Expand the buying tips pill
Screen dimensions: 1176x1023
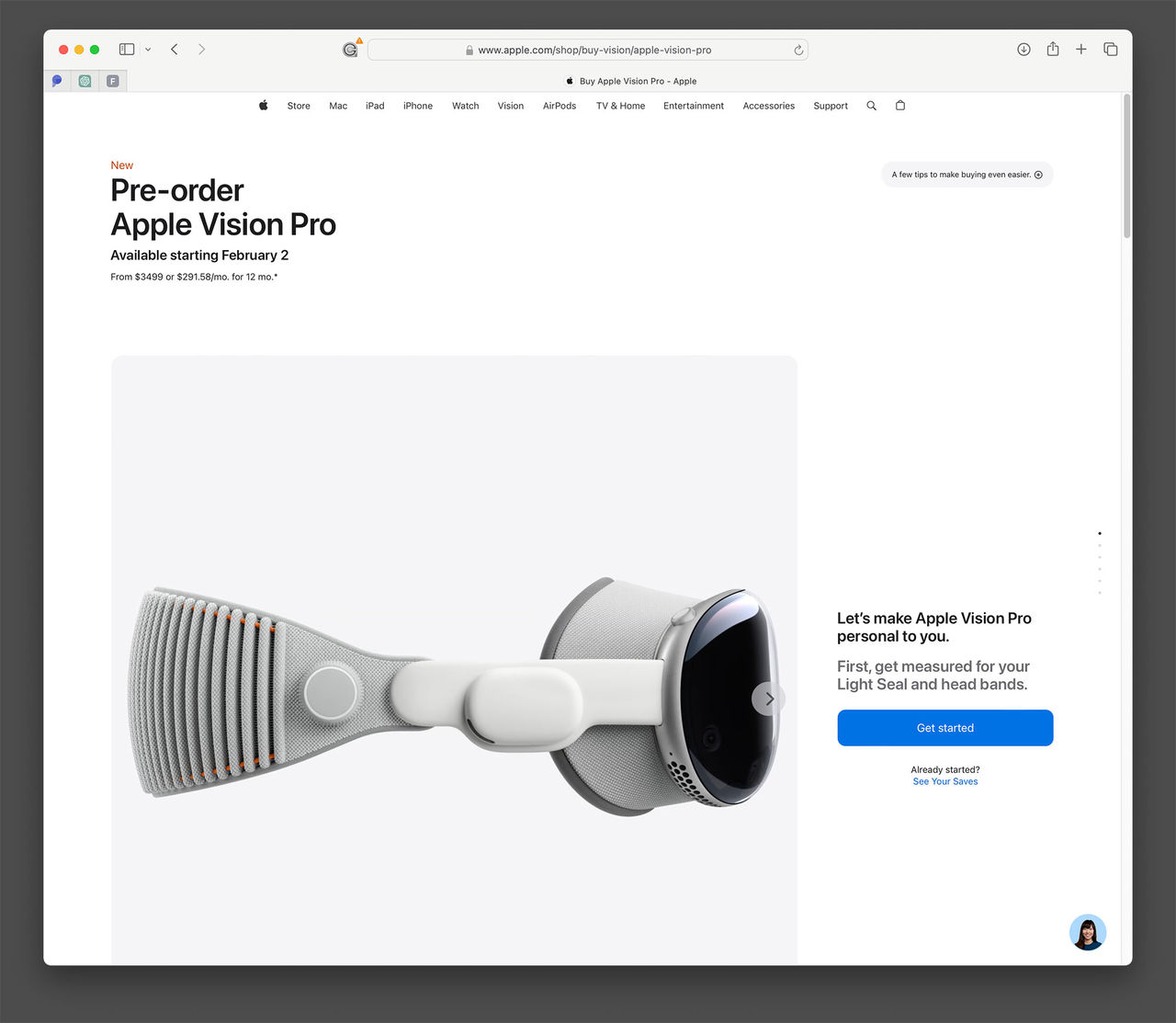[967, 175]
